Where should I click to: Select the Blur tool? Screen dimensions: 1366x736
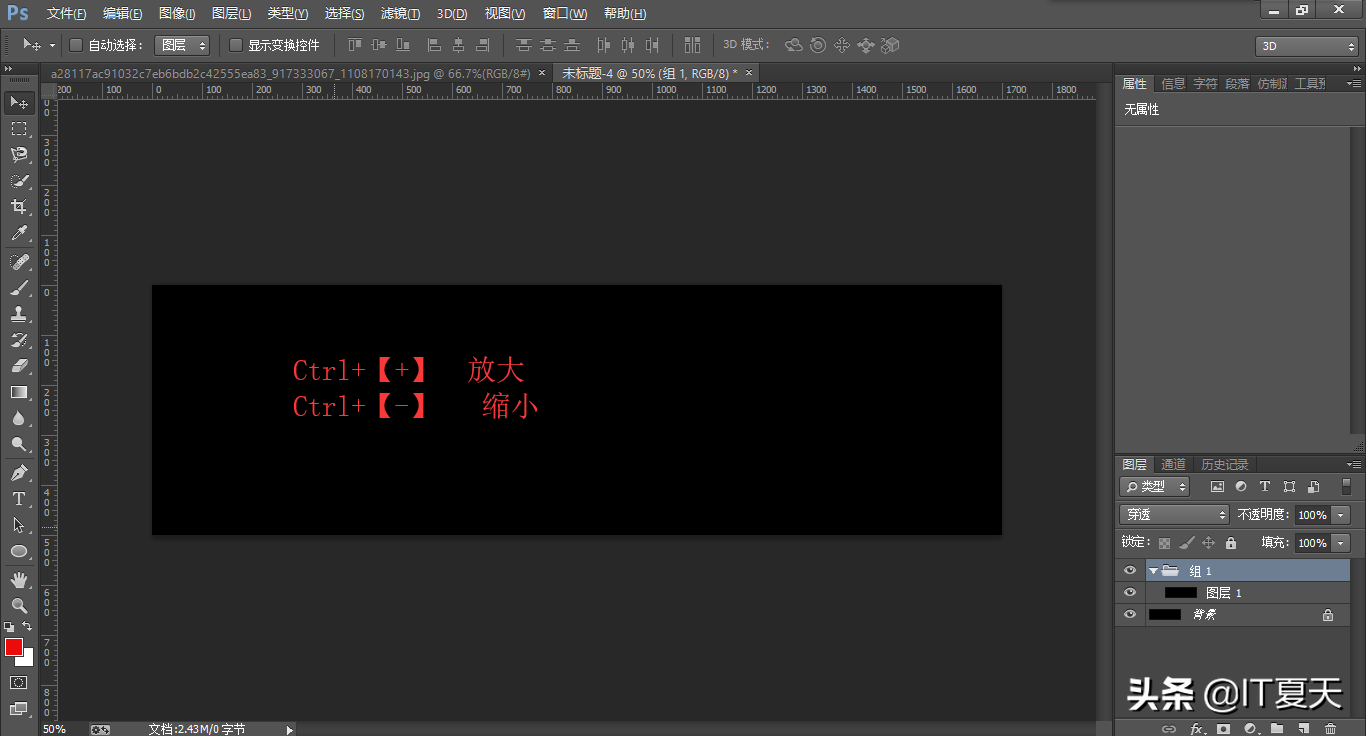(19, 418)
